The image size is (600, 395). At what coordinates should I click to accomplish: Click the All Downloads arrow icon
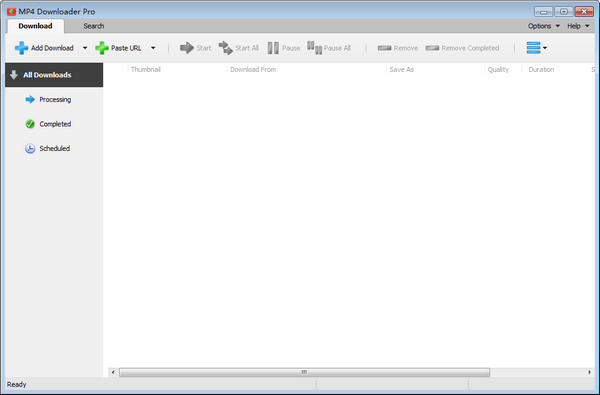coord(14,75)
